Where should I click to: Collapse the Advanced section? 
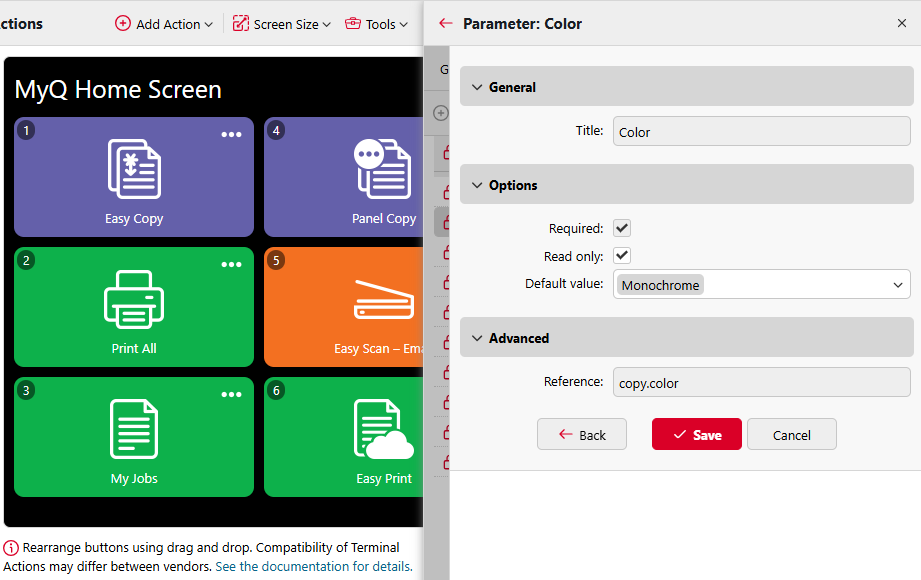tap(477, 339)
